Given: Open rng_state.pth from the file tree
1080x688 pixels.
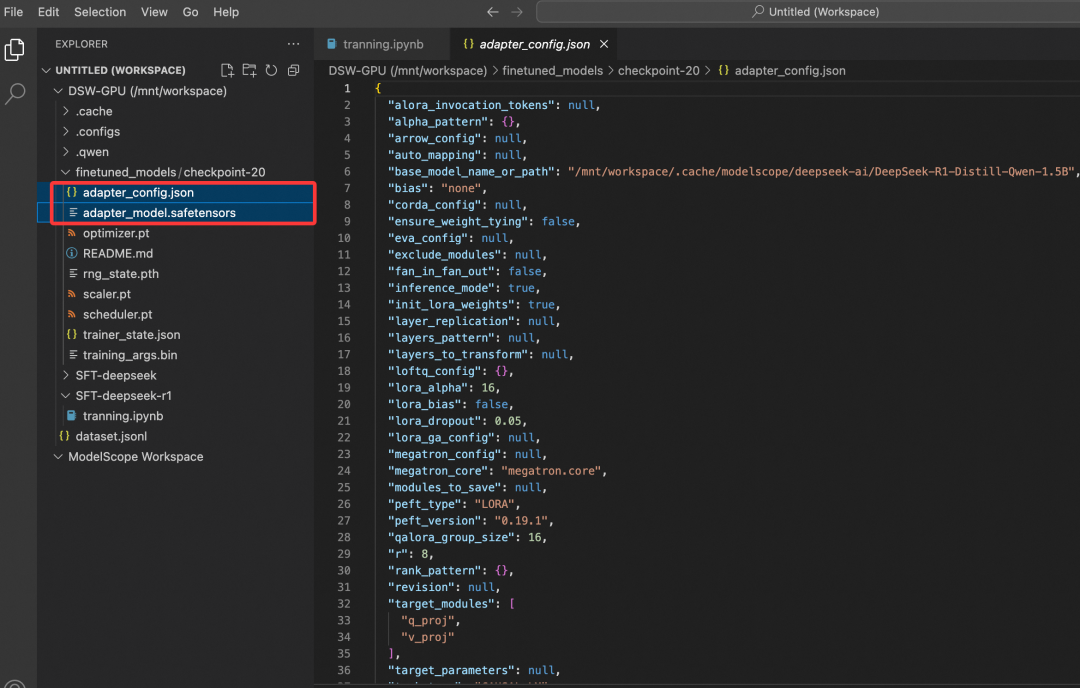Looking at the screenshot, I should 121,273.
